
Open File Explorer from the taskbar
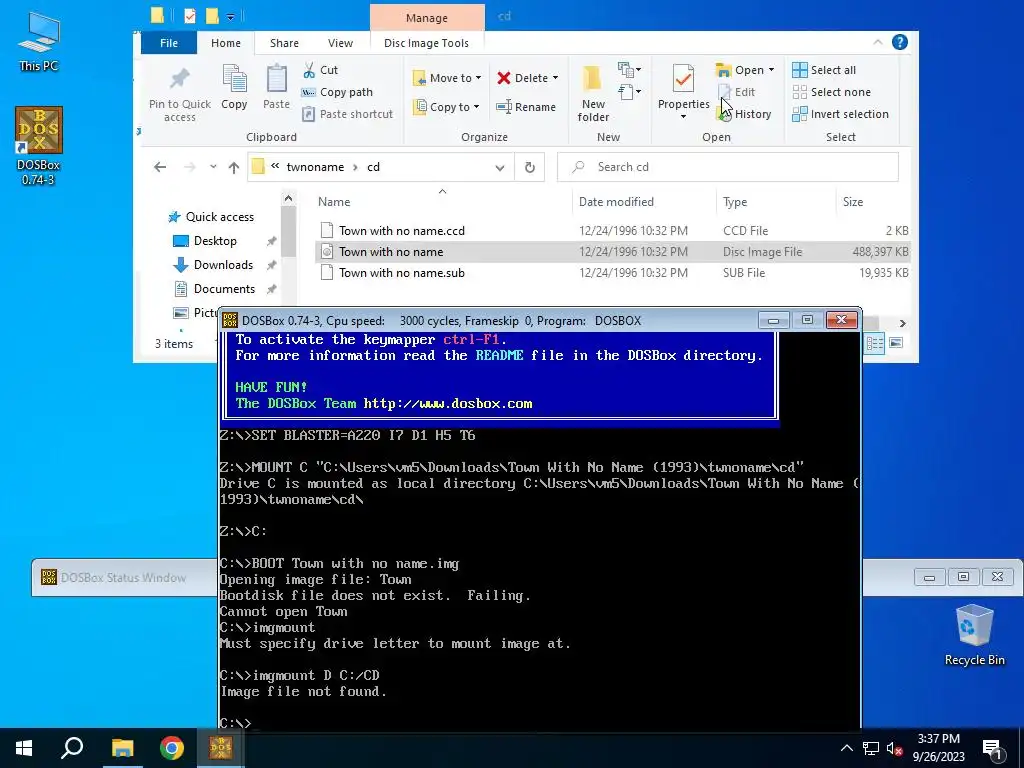122,748
